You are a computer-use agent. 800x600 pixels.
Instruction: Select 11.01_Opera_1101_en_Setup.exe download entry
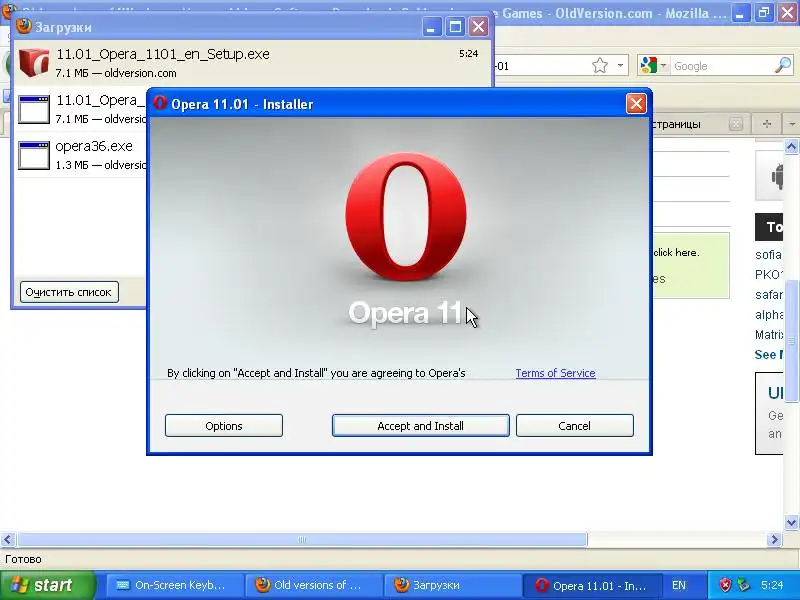click(x=252, y=63)
